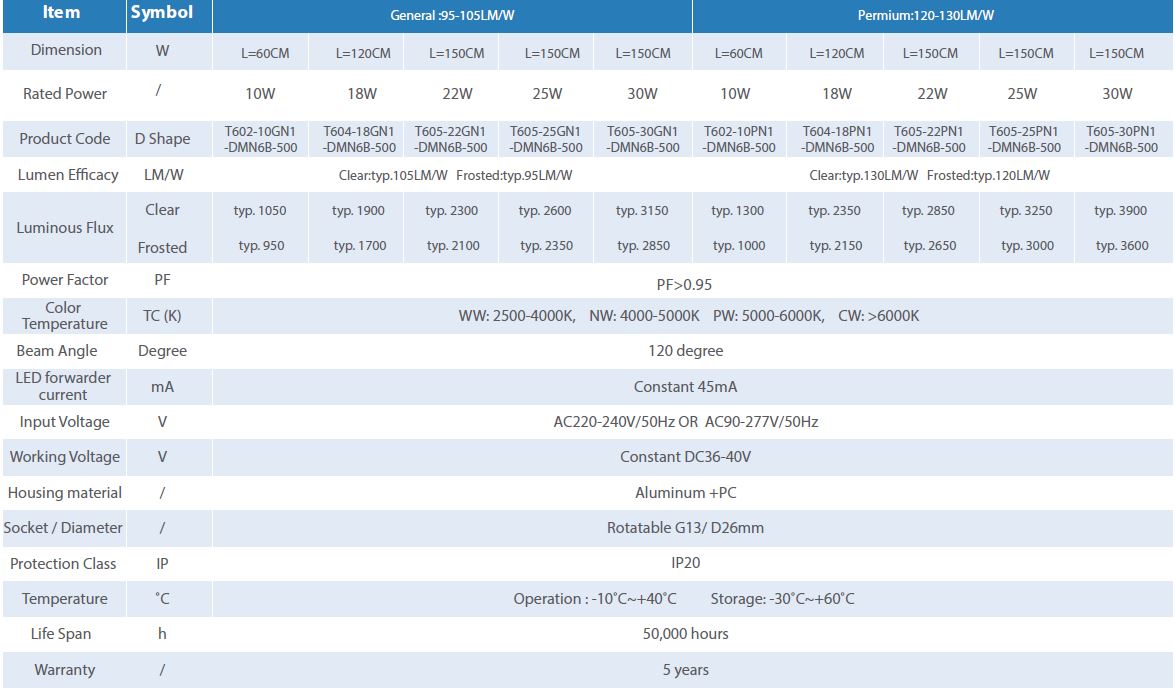This screenshot has width=1175, height=699.
Task: Select product code T604-18PN1-DMN6B-500
Action: tap(836, 139)
